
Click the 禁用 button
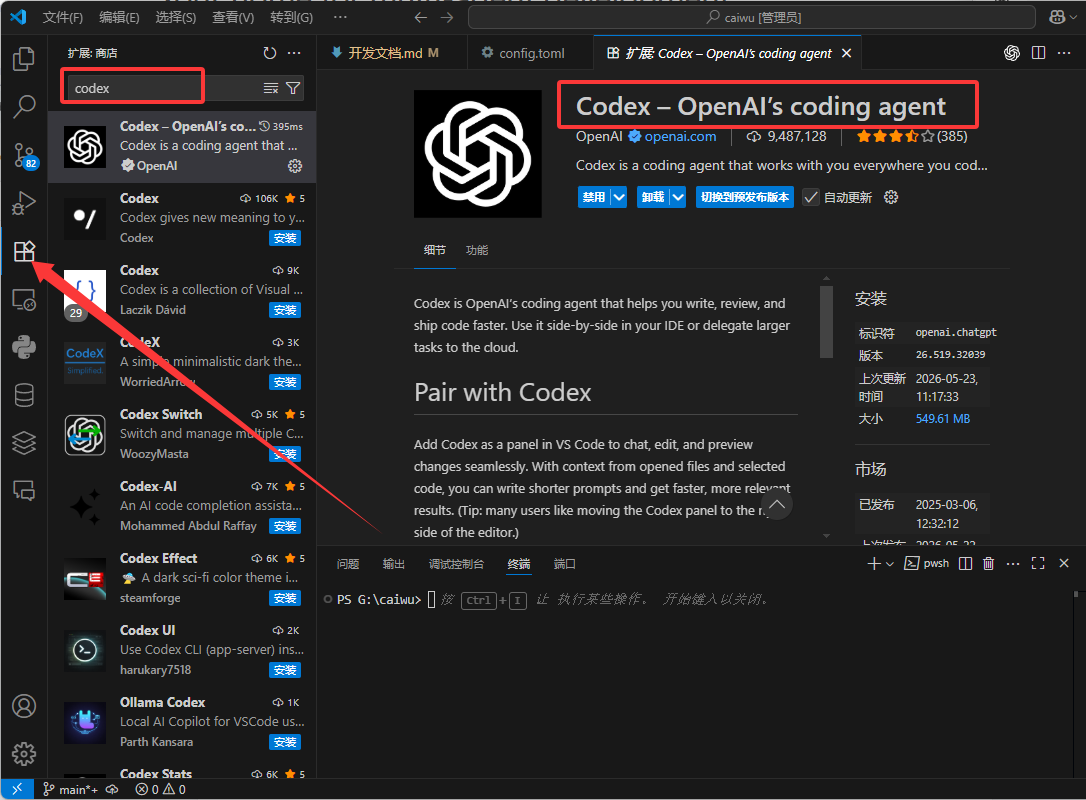click(x=594, y=197)
